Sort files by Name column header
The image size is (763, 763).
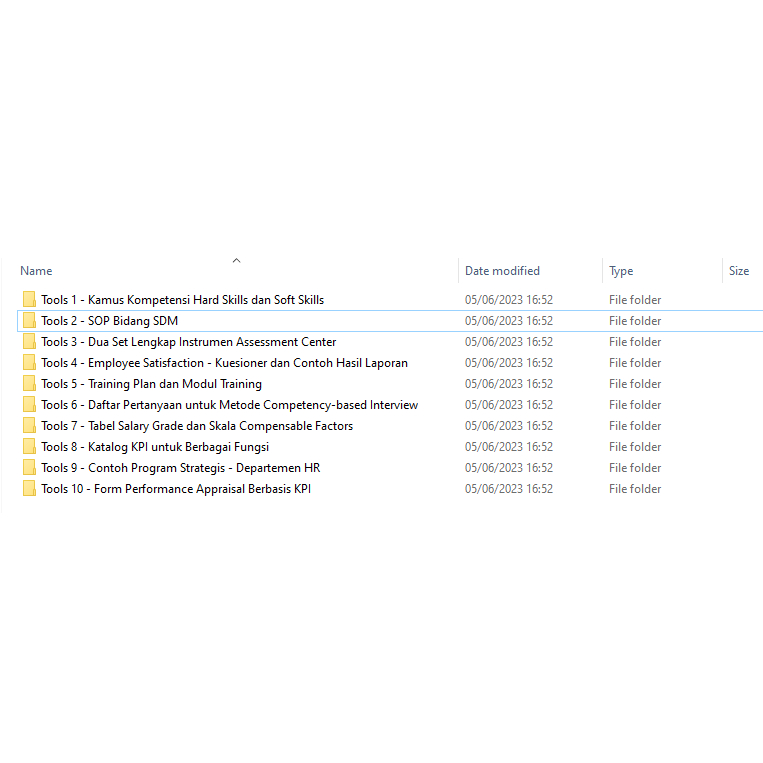[36, 271]
